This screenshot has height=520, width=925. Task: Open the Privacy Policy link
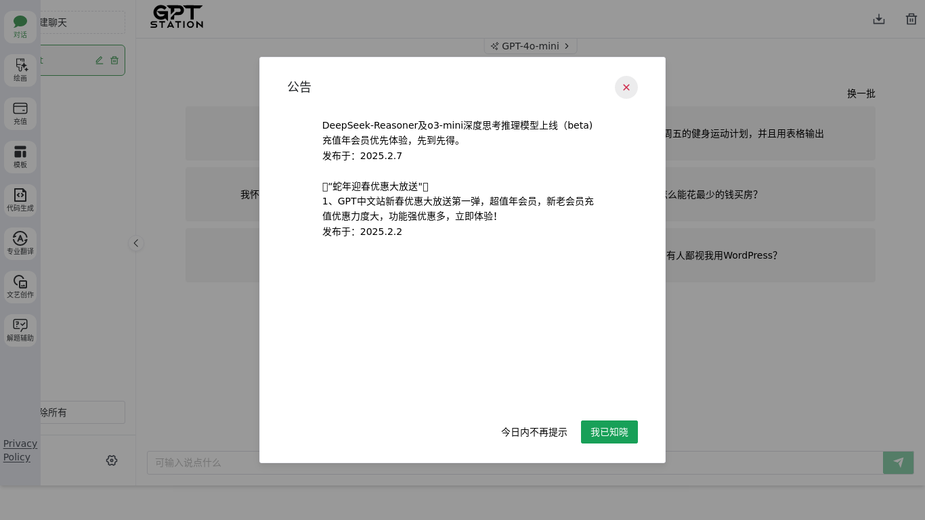pyautogui.click(x=20, y=450)
